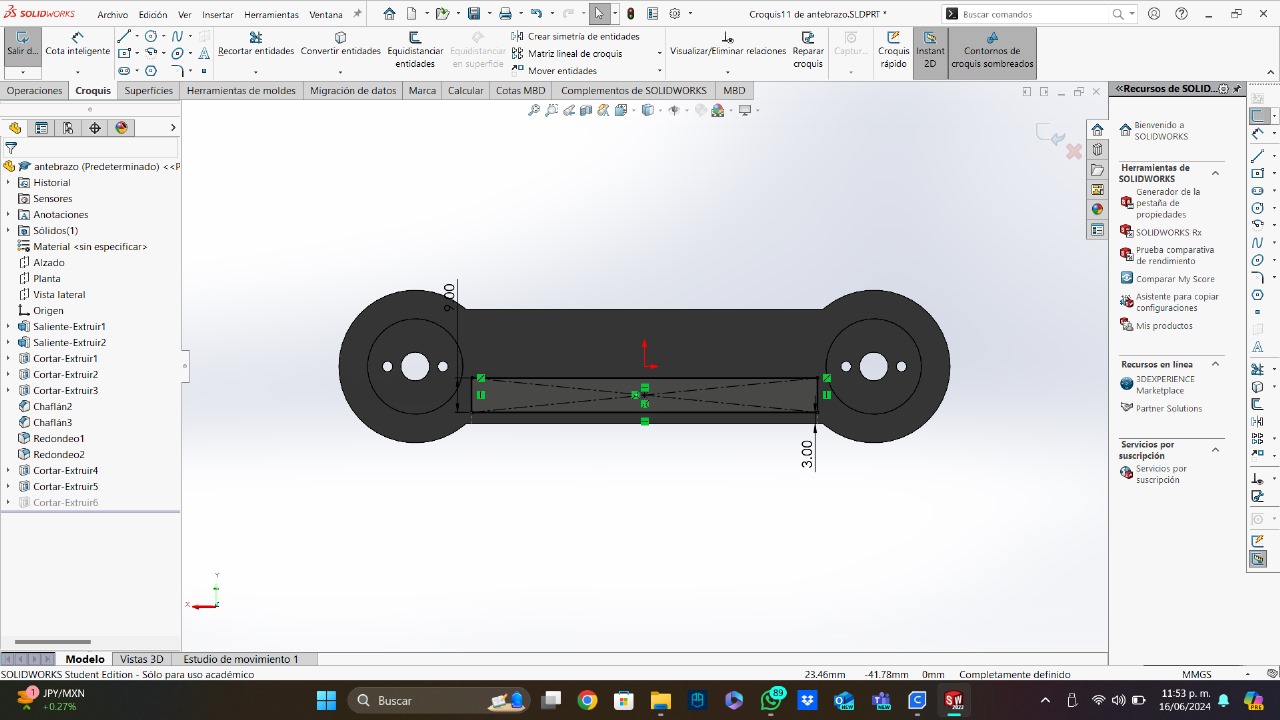
Task: Select the Line sketch tool in ribbon
Action: 124,36
